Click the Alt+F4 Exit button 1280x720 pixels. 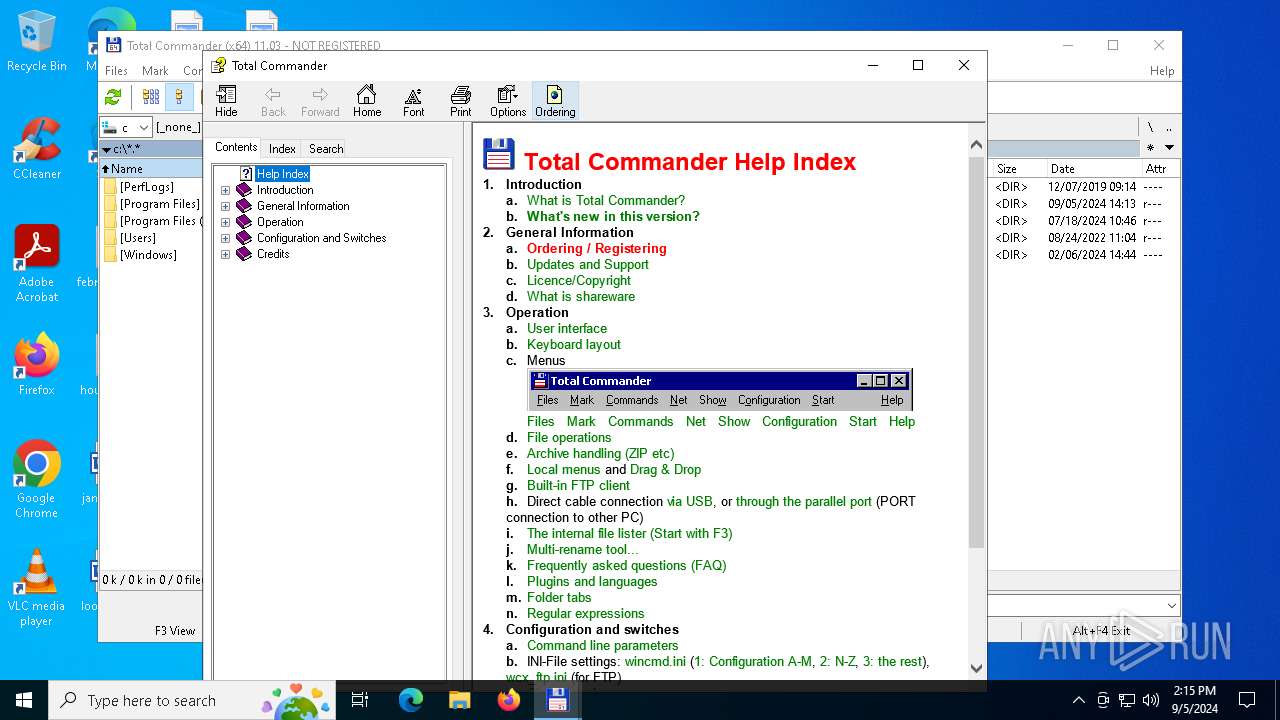point(1101,630)
